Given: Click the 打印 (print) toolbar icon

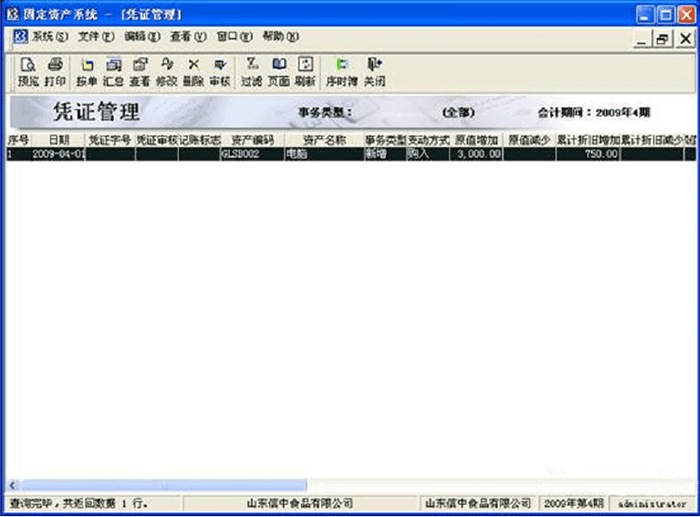Looking at the screenshot, I should (55, 72).
